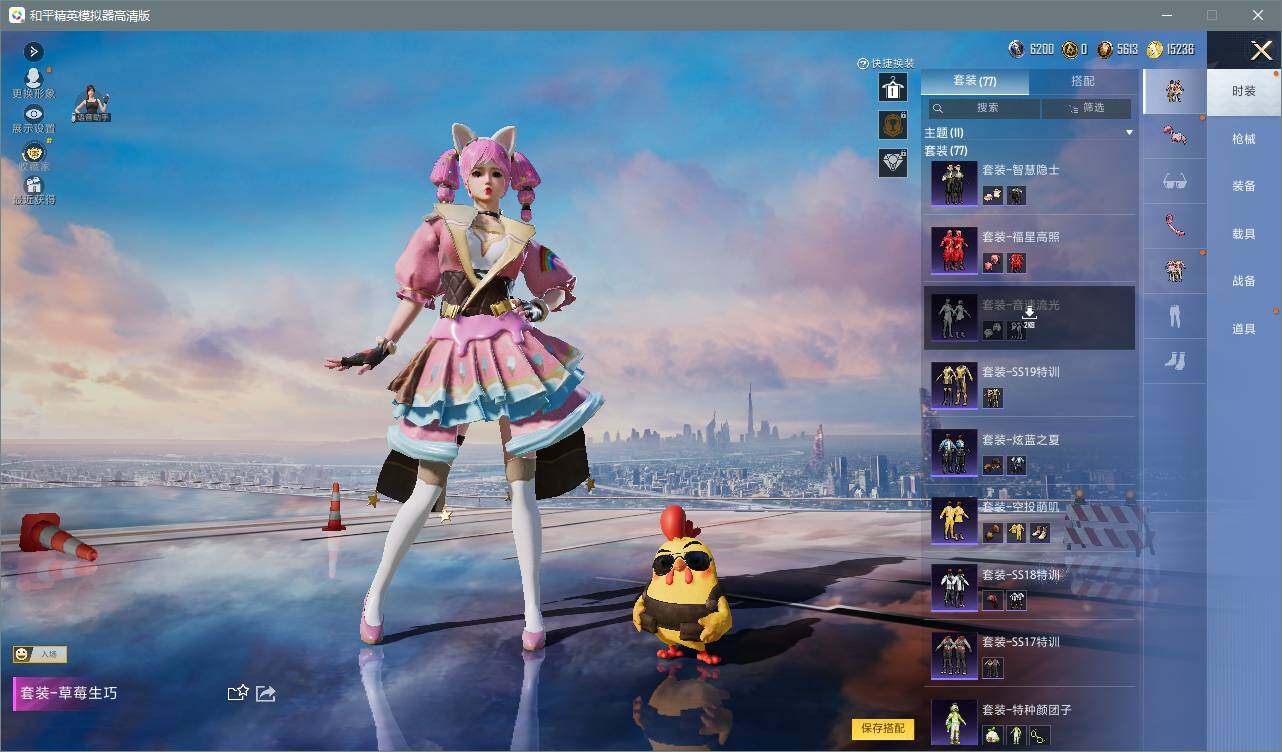Open 更换形象 change appearance icon

(x=33, y=83)
